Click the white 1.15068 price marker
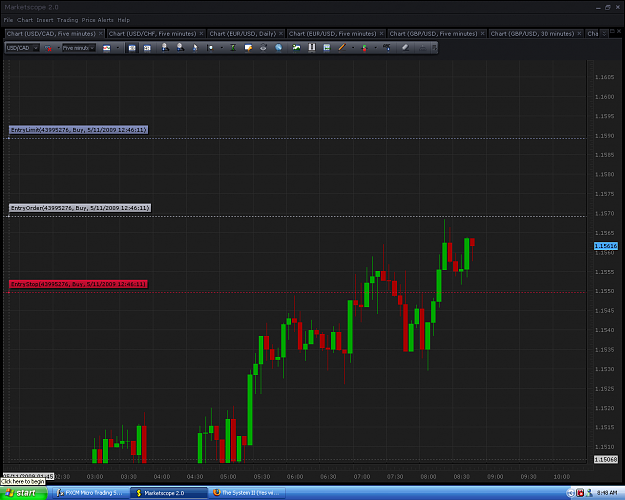This screenshot has width=625, height=500. [605, 459]
